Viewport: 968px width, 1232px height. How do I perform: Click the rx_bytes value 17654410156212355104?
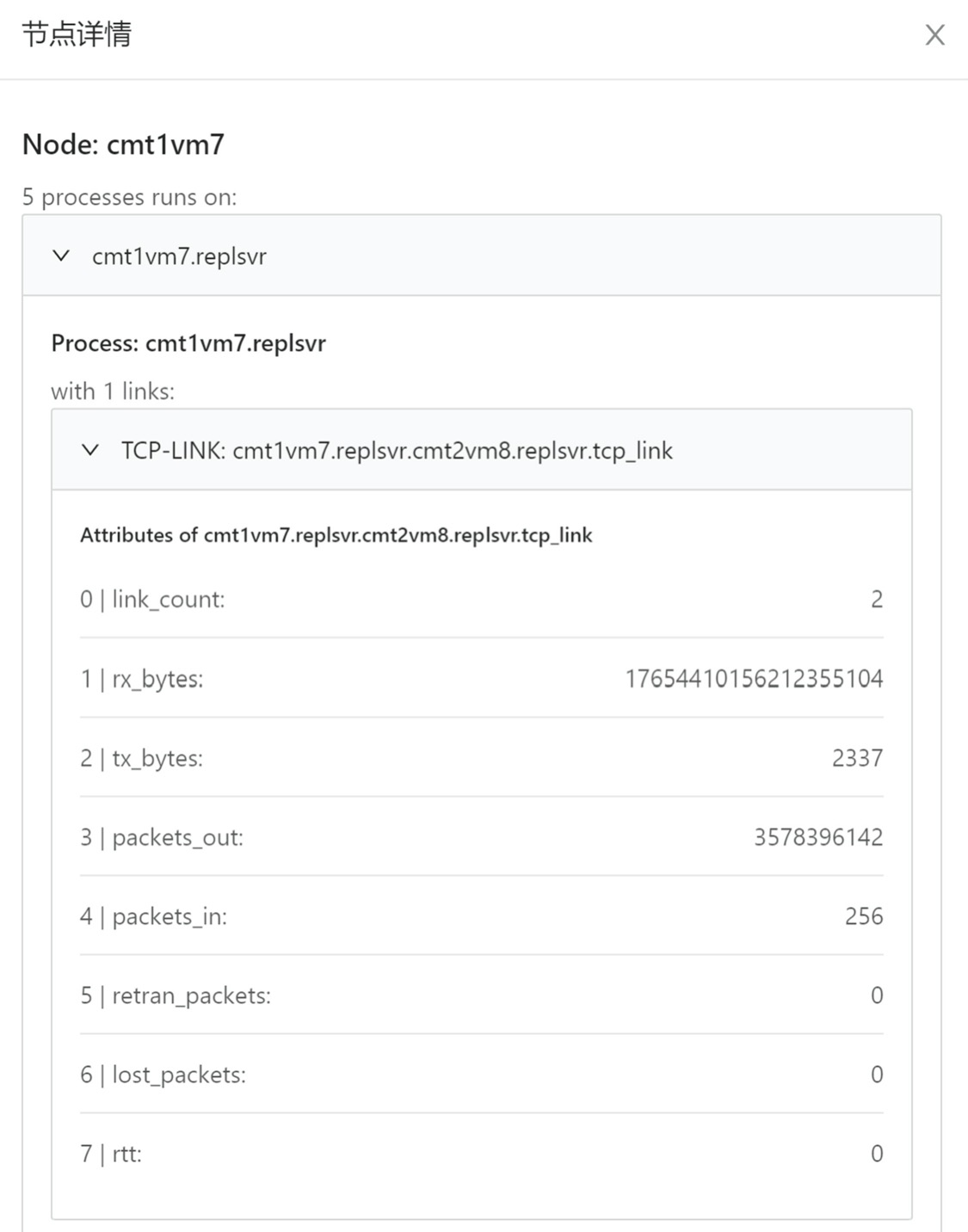pos(754,679)
